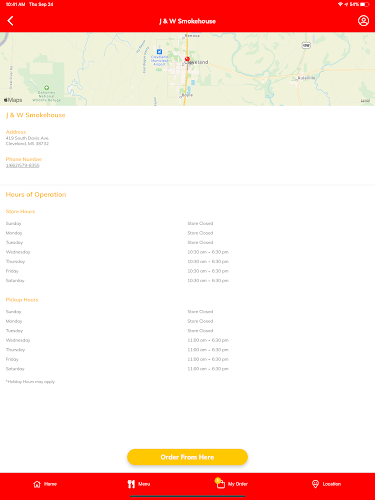The image size is (375, 500).
Task: Select the J & W Smokehouse store name heading
Action: [35, 115]
